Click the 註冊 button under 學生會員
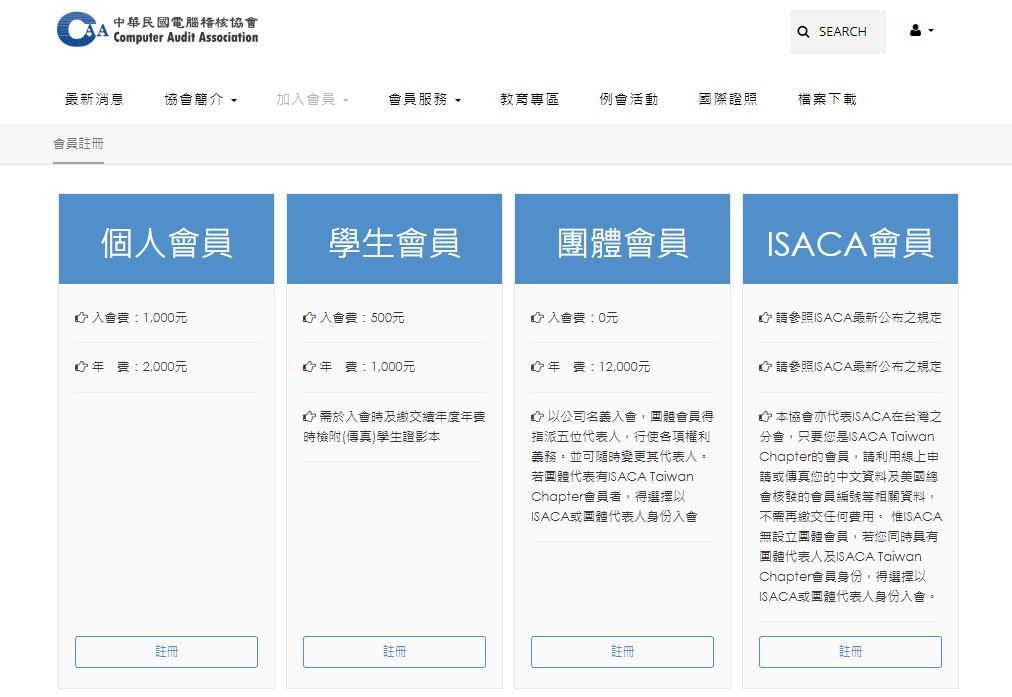 [394, 651]
